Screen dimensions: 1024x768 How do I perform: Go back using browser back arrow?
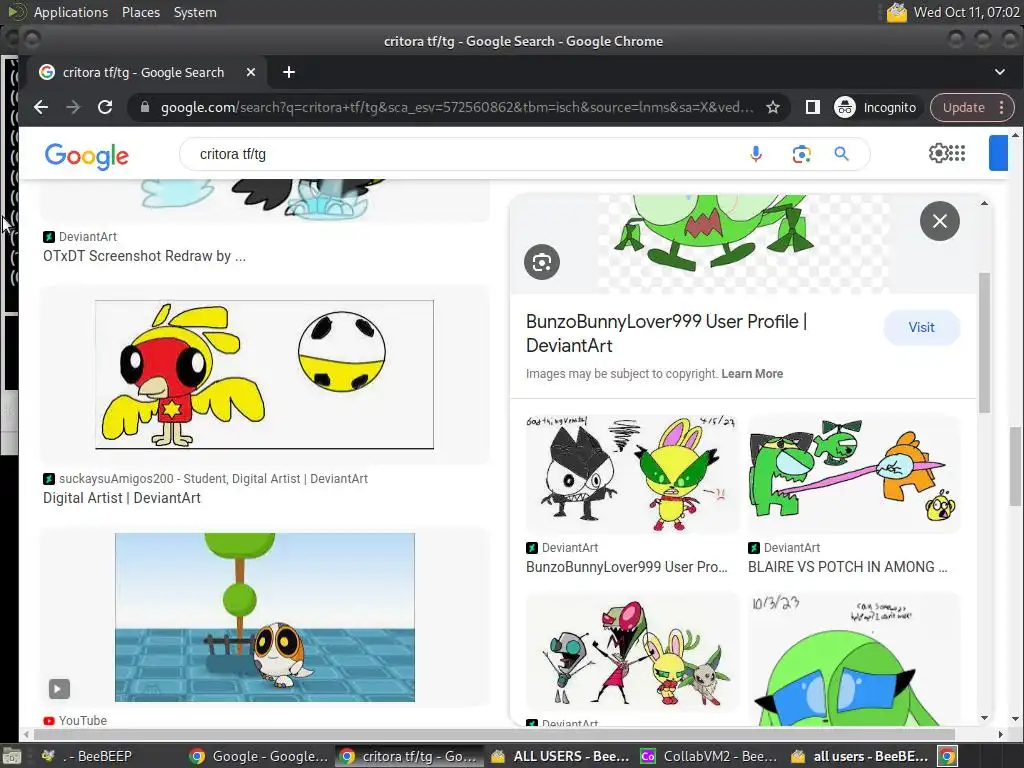(41, 107)
